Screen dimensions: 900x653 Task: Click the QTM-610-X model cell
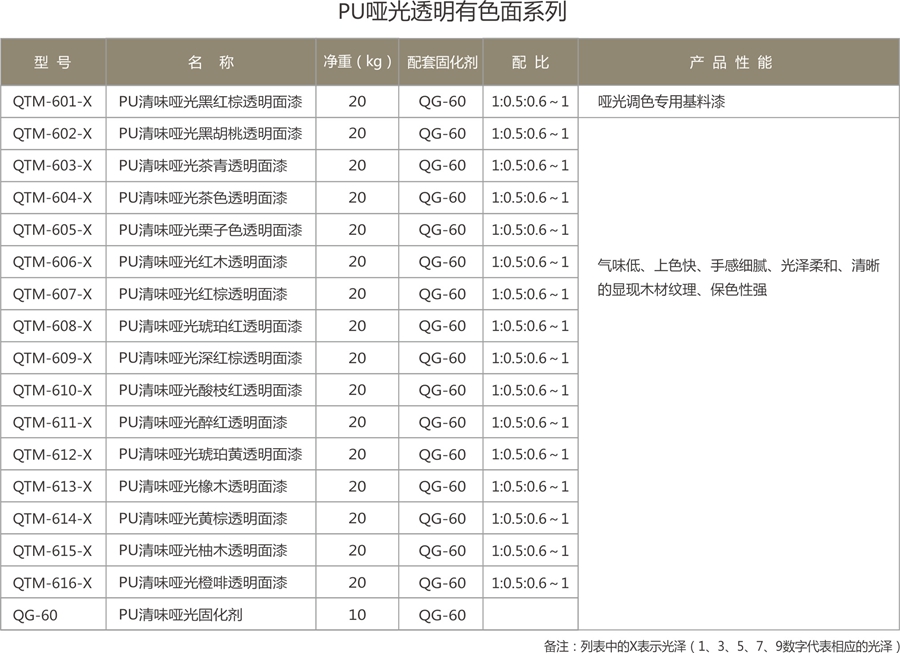[53, 390]
